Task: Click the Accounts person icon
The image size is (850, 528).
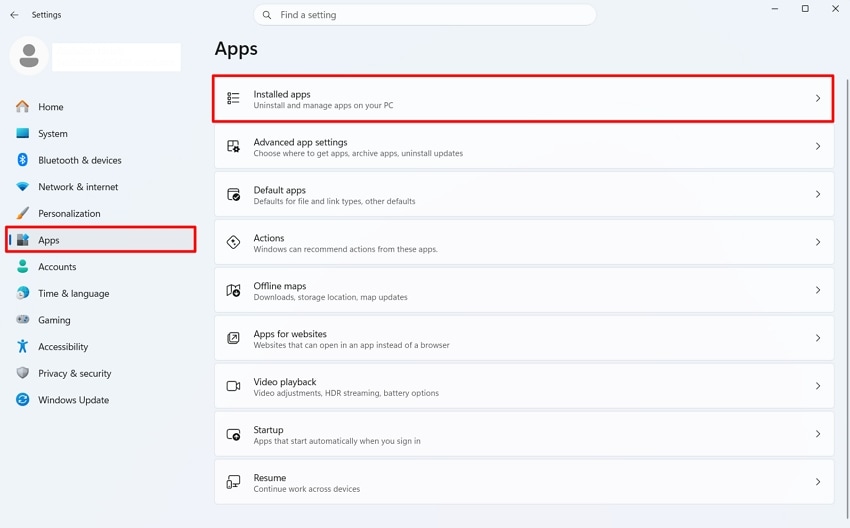Action: pos(22,266)
